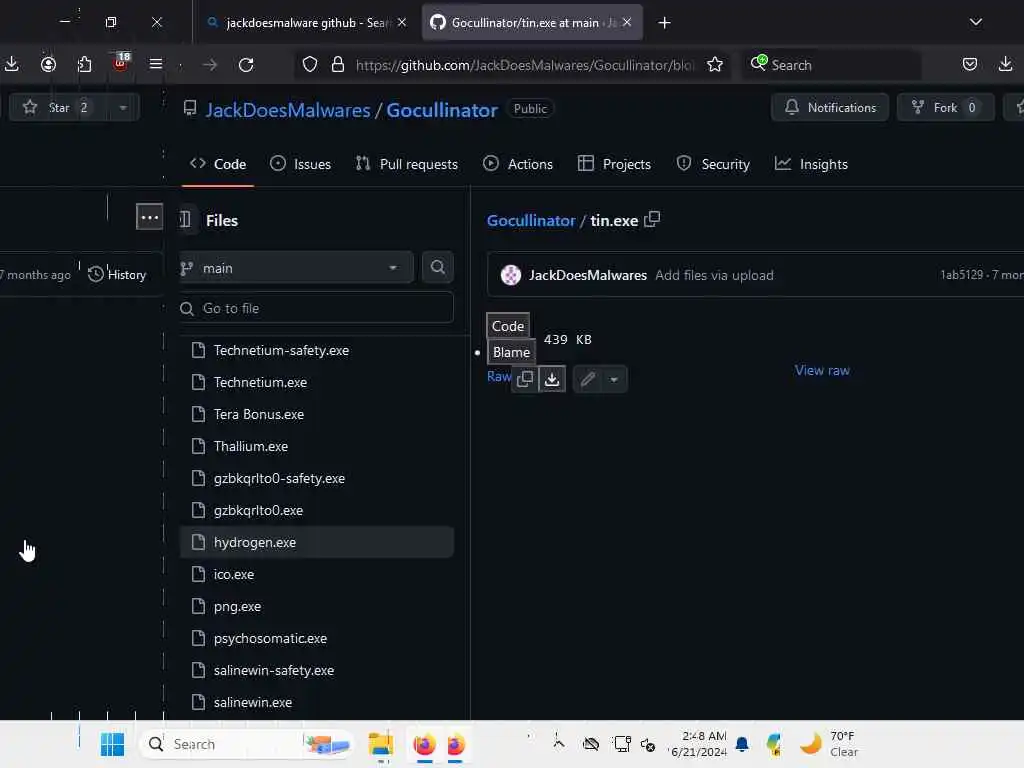This screenshot has height=768, width=1024.
Task: Collapse the file tree side panel
Action: click(x=185, y=220)
